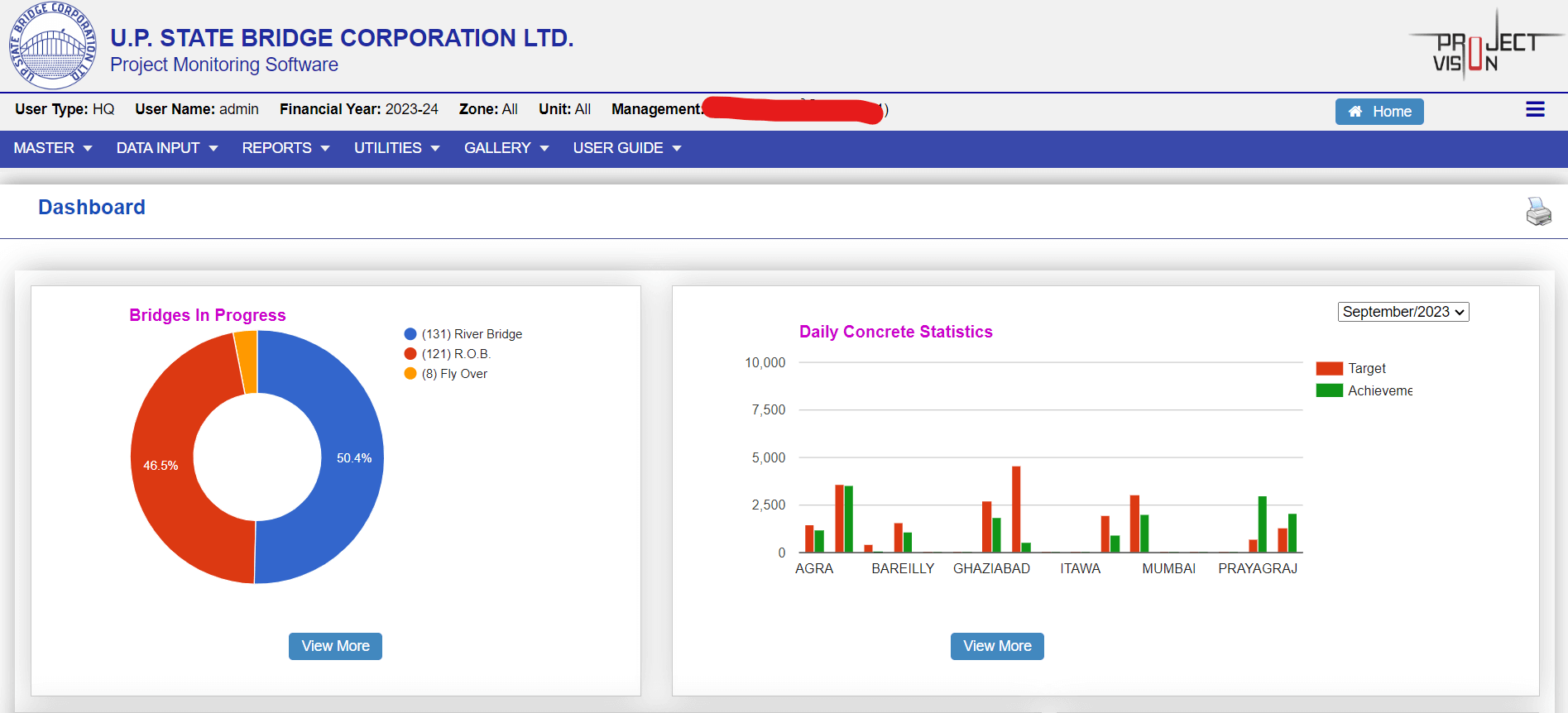Screen dimensions: 1568x713
Task: Click the (131) River Bridge legend text
Action: click(472, 334)
